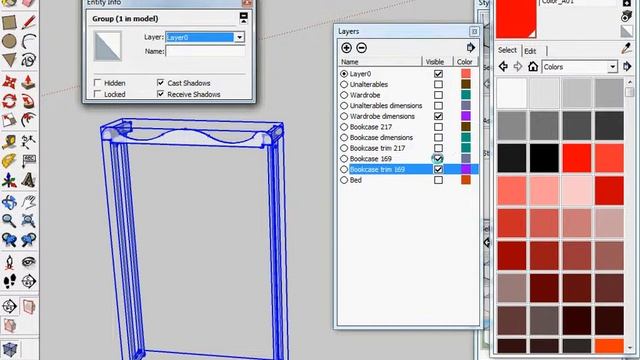
Task: Switch to the Edit tab
Action: (x=530, y=51)
